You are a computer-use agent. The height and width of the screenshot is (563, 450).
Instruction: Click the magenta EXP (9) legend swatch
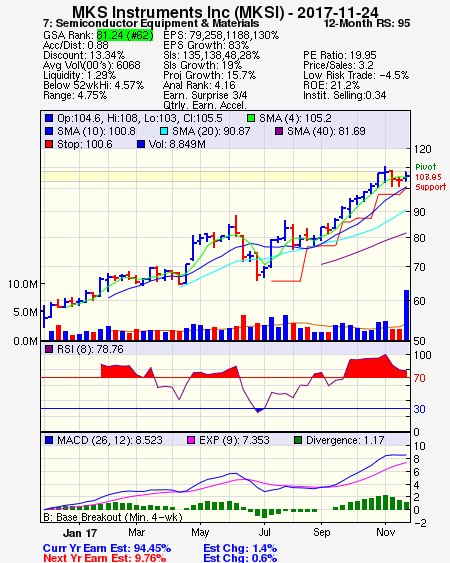(x=191, y=440)
